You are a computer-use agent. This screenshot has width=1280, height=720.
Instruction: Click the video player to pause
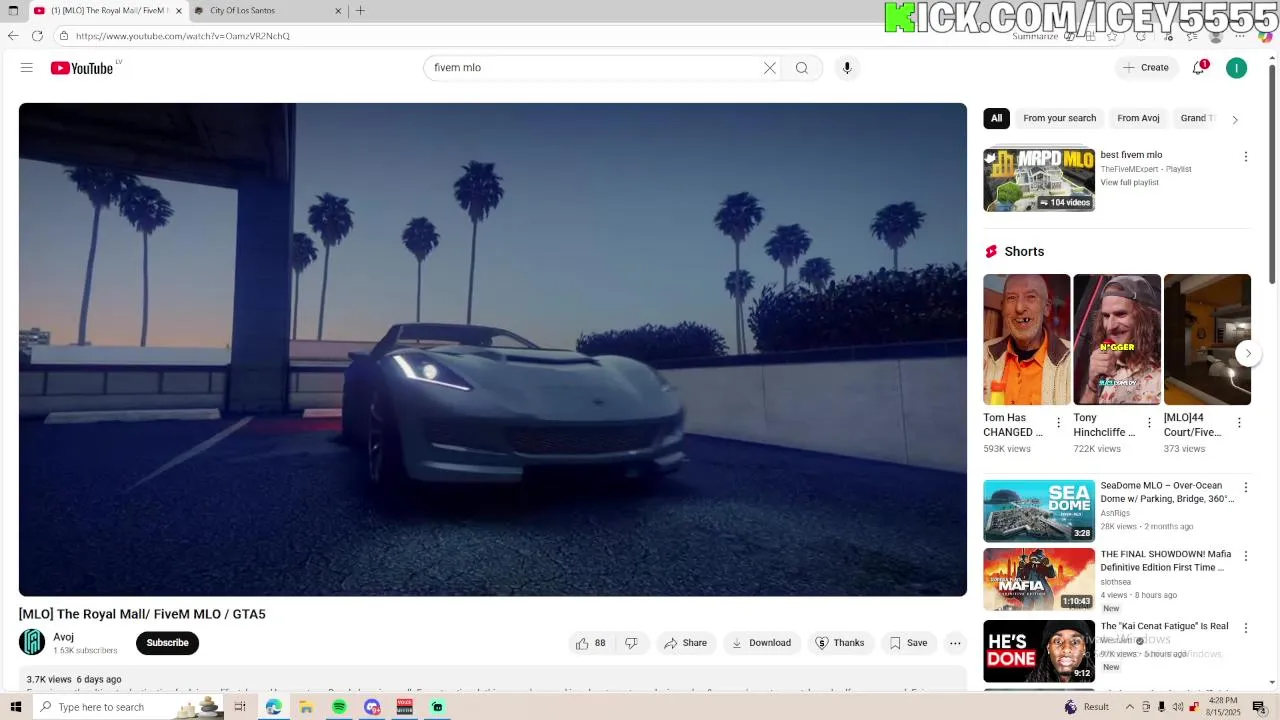pos(493,350)
